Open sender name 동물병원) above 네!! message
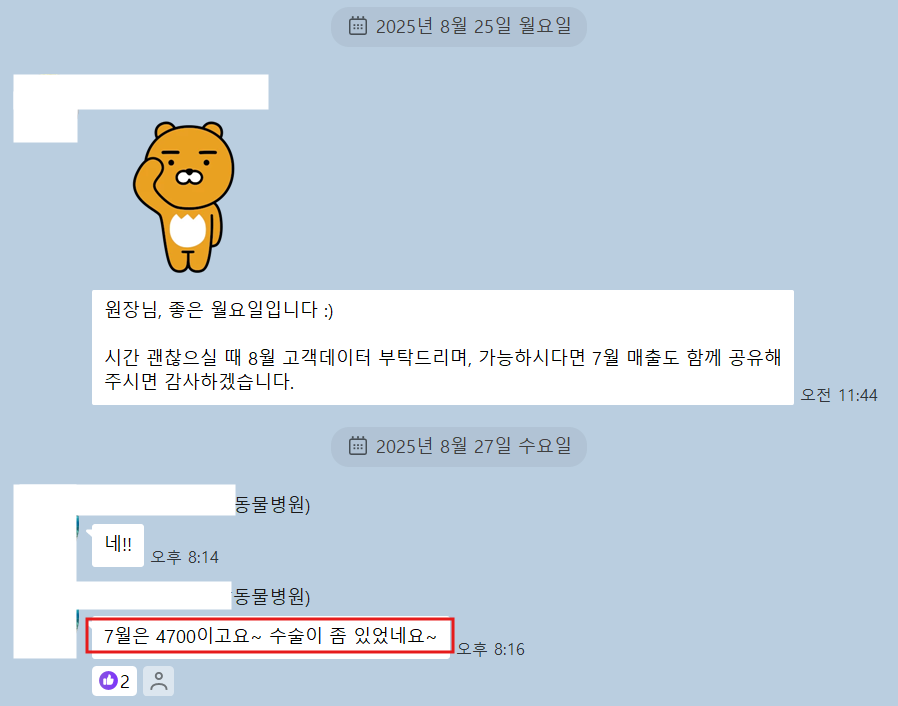This screenshot has width=898, height=706. (272, 505)
